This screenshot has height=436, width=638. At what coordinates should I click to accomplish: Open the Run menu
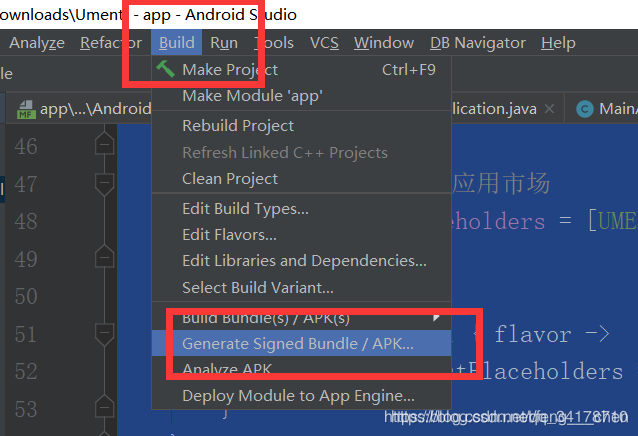pyautogui.click(x=224, y=43)
